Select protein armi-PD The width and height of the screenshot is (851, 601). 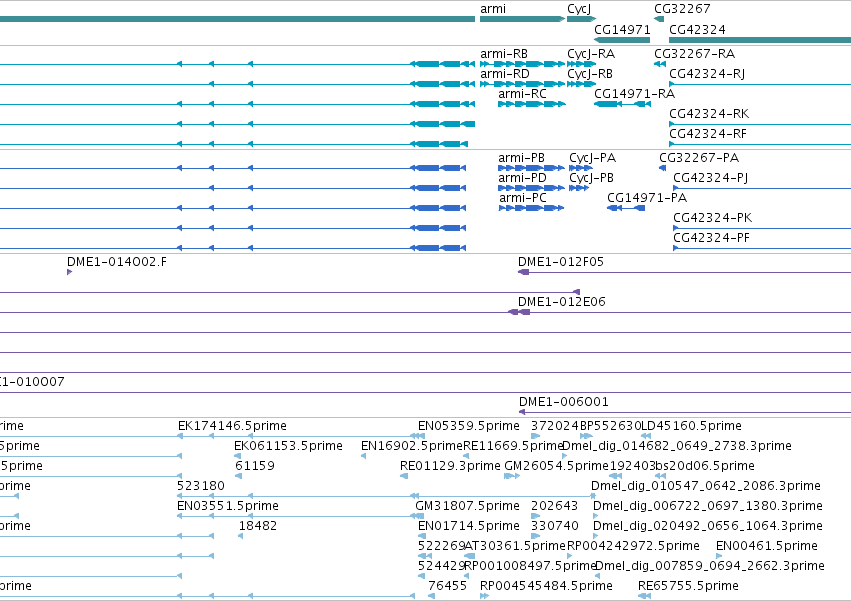[522, 178]
